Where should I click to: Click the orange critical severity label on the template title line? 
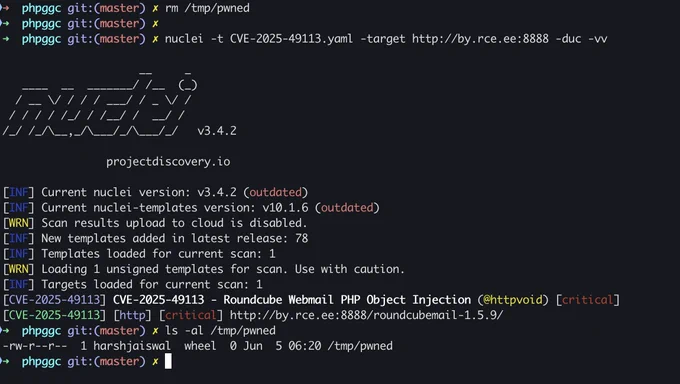(x=588, y=300)
